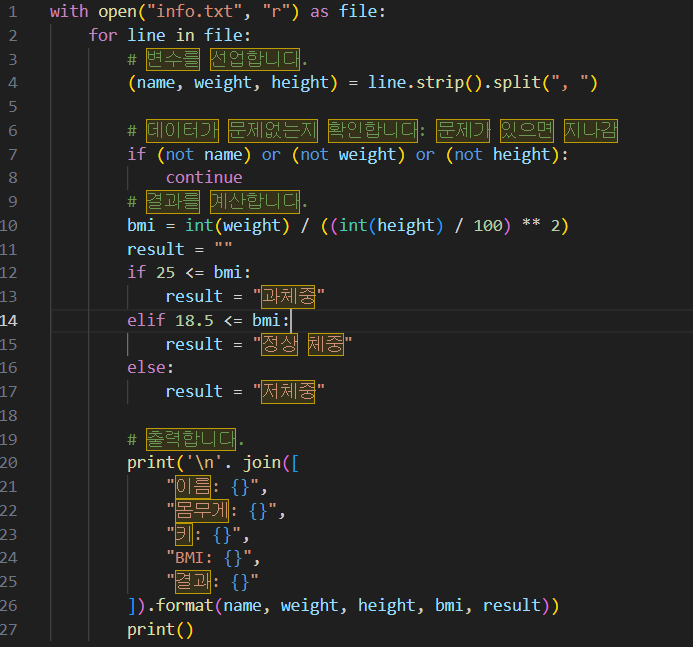This screenshot has width=693, height=647.
Task: Click the '키' string on line 23
Action: [x=184, y=535]
